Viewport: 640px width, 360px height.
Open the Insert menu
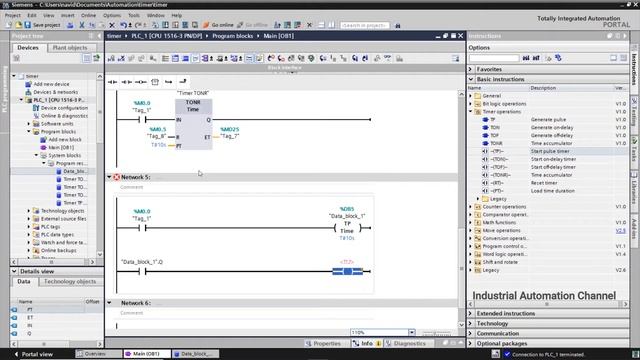pyautogui.click(x=68, y=15)
